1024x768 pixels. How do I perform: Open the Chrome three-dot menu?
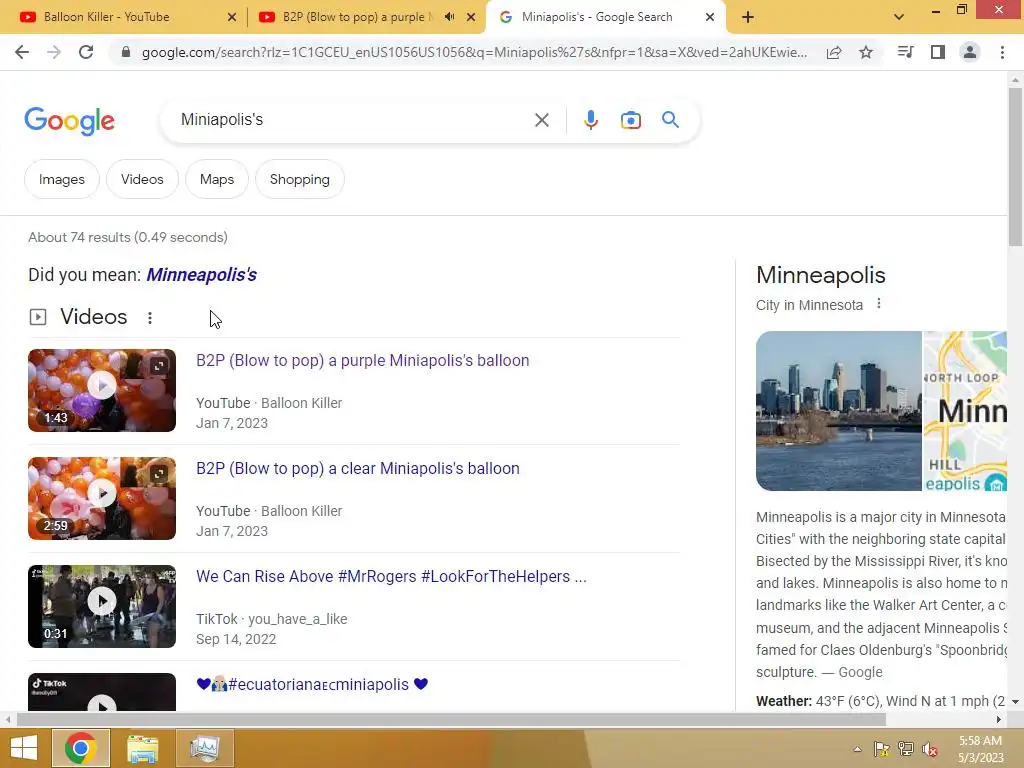[1002, 52]
